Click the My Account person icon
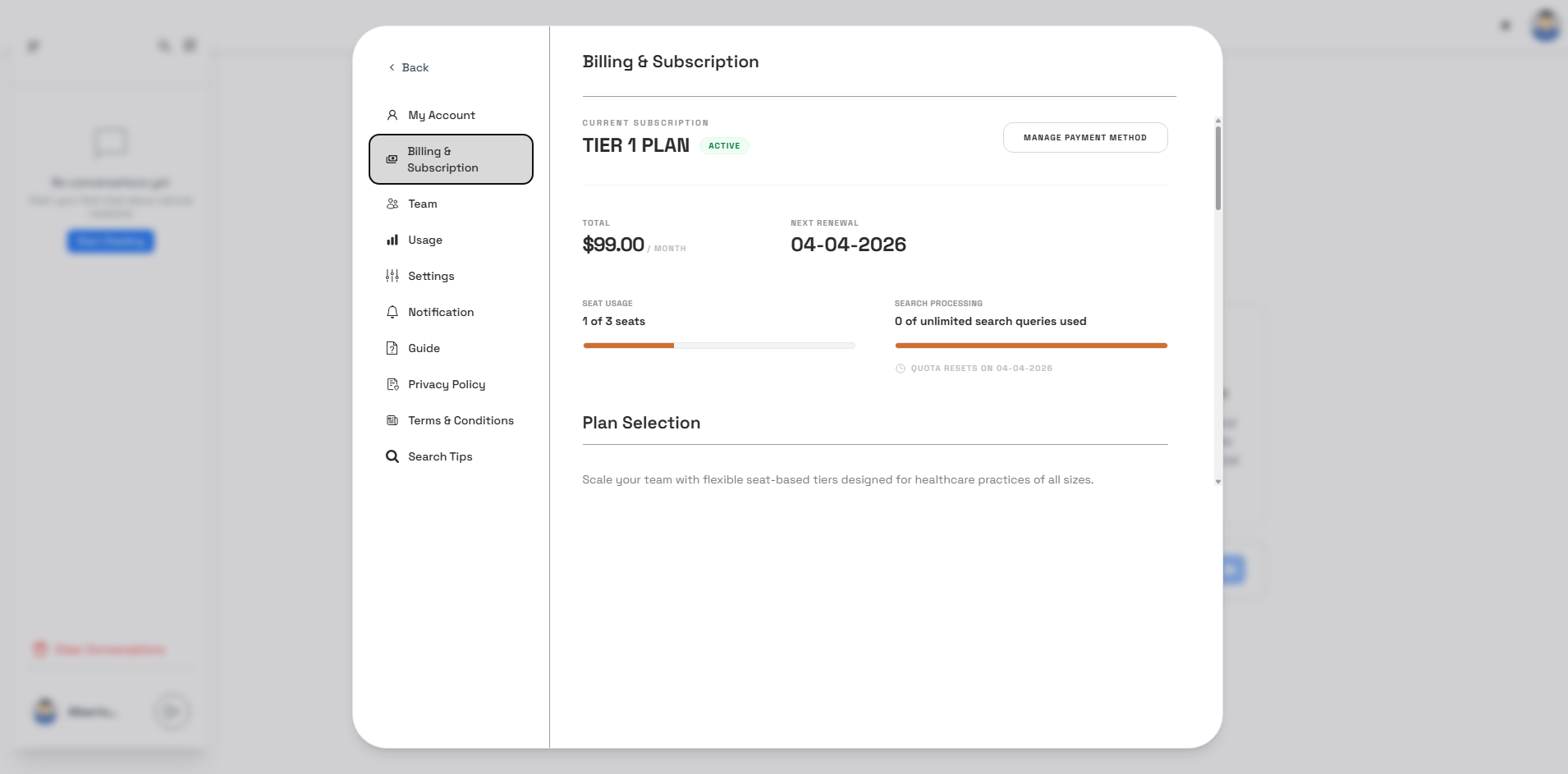 392,115
